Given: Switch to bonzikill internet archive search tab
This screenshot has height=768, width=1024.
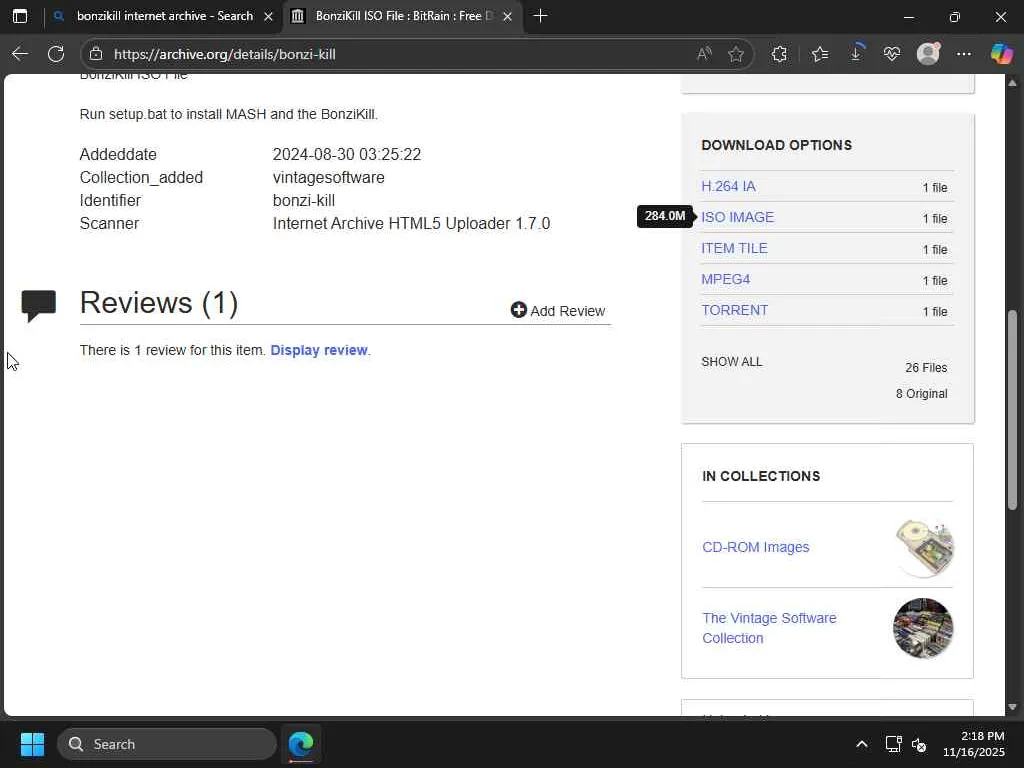Looking at the screenshot, I should pos(164,16).
